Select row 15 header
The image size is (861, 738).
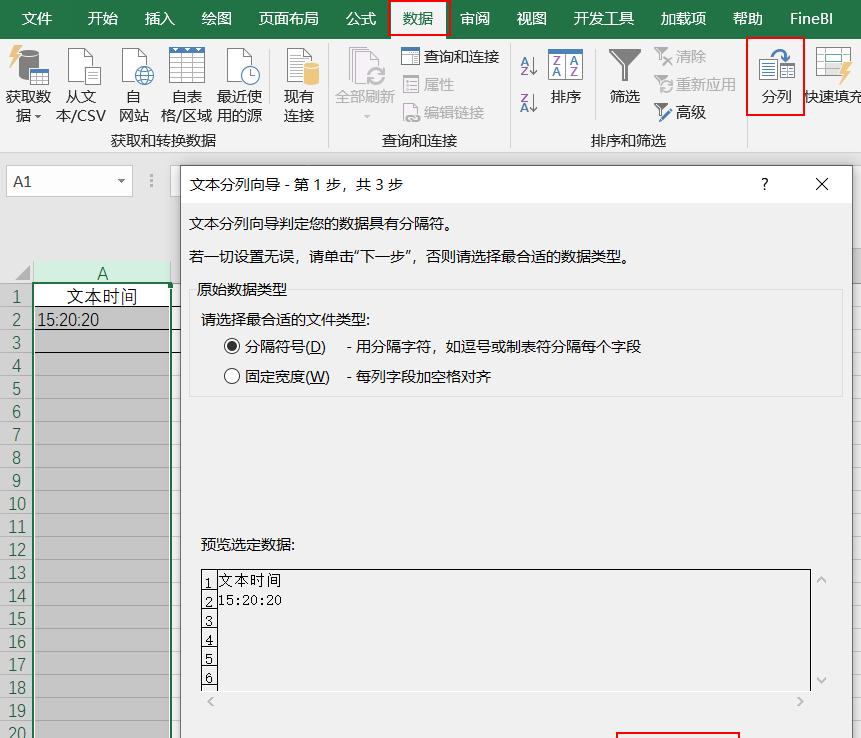pyautogui.click(x=16, y=619)
